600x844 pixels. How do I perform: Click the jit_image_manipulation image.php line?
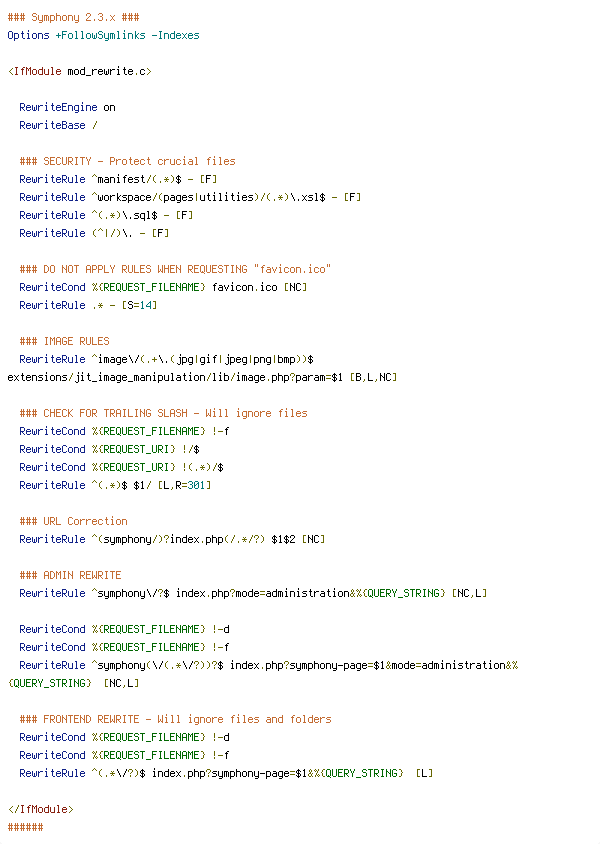coord(202,377)
